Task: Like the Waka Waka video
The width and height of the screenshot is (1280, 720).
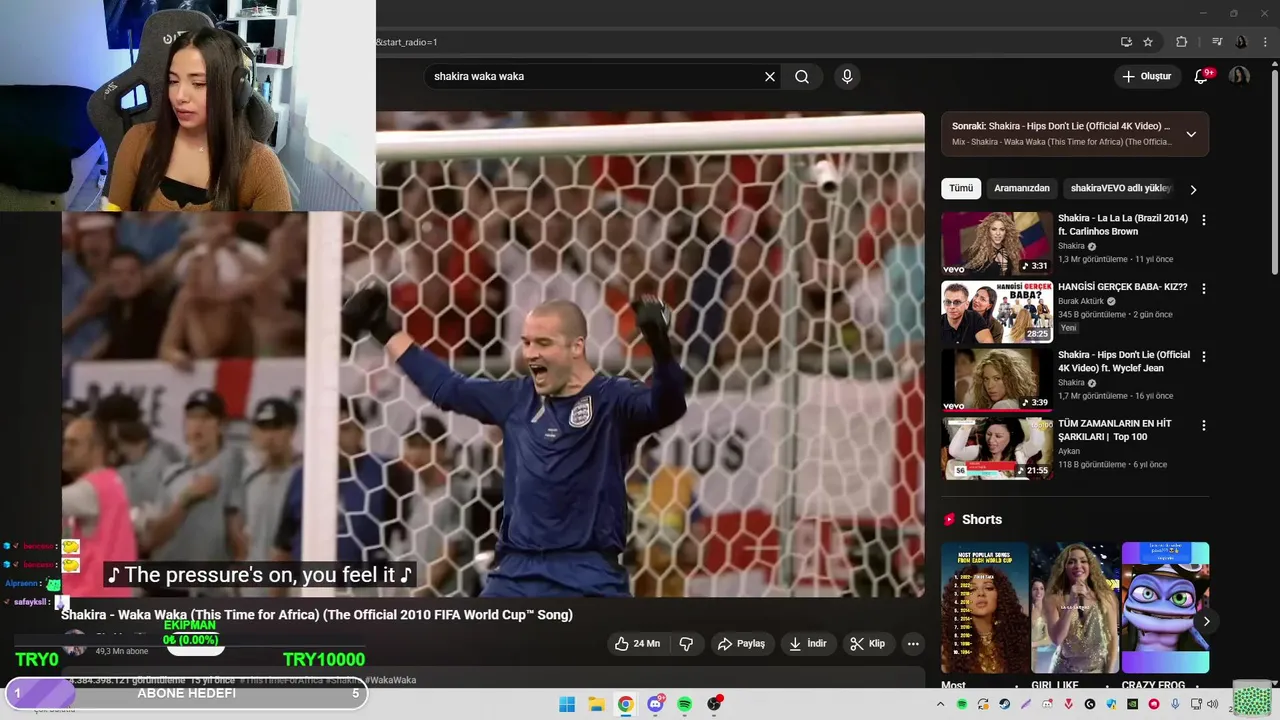Action: (637, 644)
